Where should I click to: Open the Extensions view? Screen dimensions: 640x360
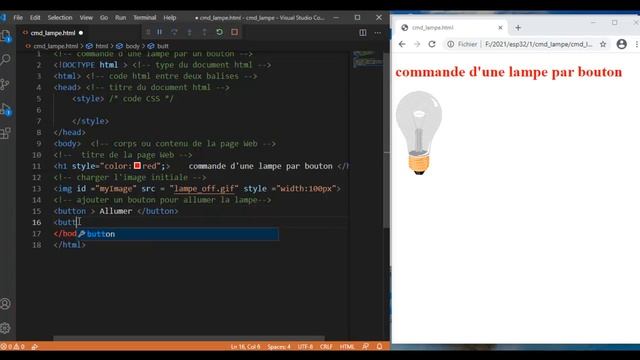pos(6,133)
